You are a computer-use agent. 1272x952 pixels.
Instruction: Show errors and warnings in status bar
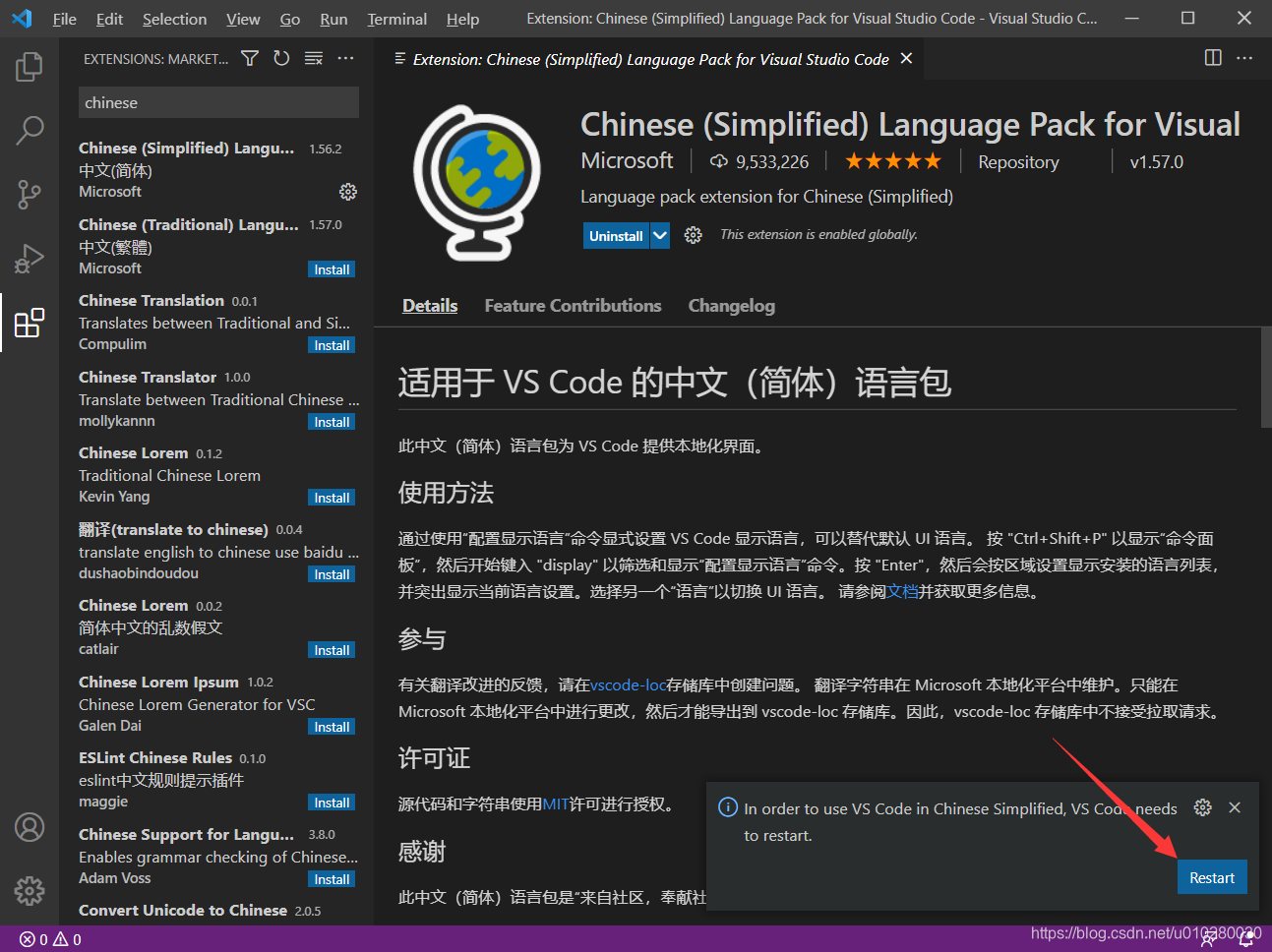[50, 939]
